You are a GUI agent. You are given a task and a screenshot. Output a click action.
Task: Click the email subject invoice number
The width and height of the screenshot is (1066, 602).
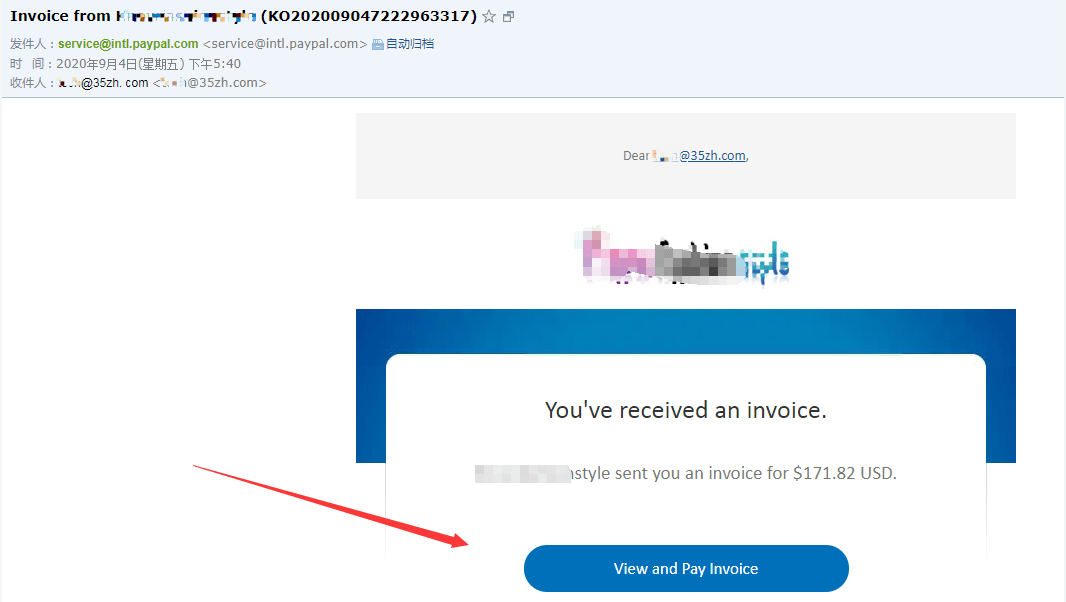click(x=369, y=16)
